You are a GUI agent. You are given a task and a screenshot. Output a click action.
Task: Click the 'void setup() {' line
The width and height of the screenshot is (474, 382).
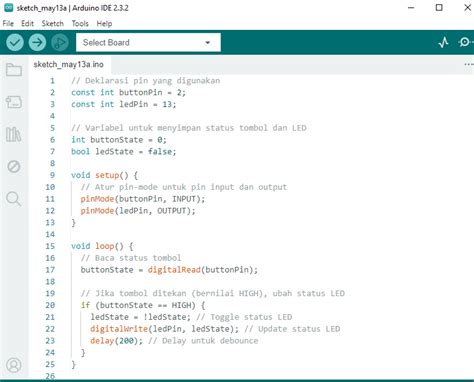[x=104, y=175]
